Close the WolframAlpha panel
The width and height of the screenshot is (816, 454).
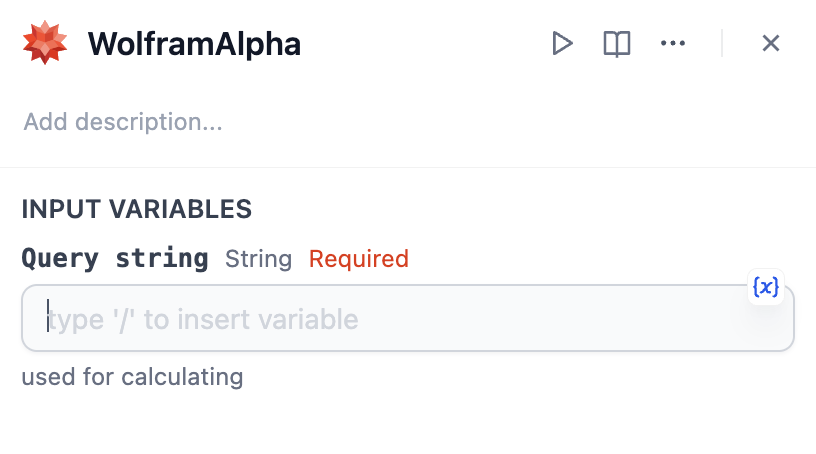(x=771, y=43)
